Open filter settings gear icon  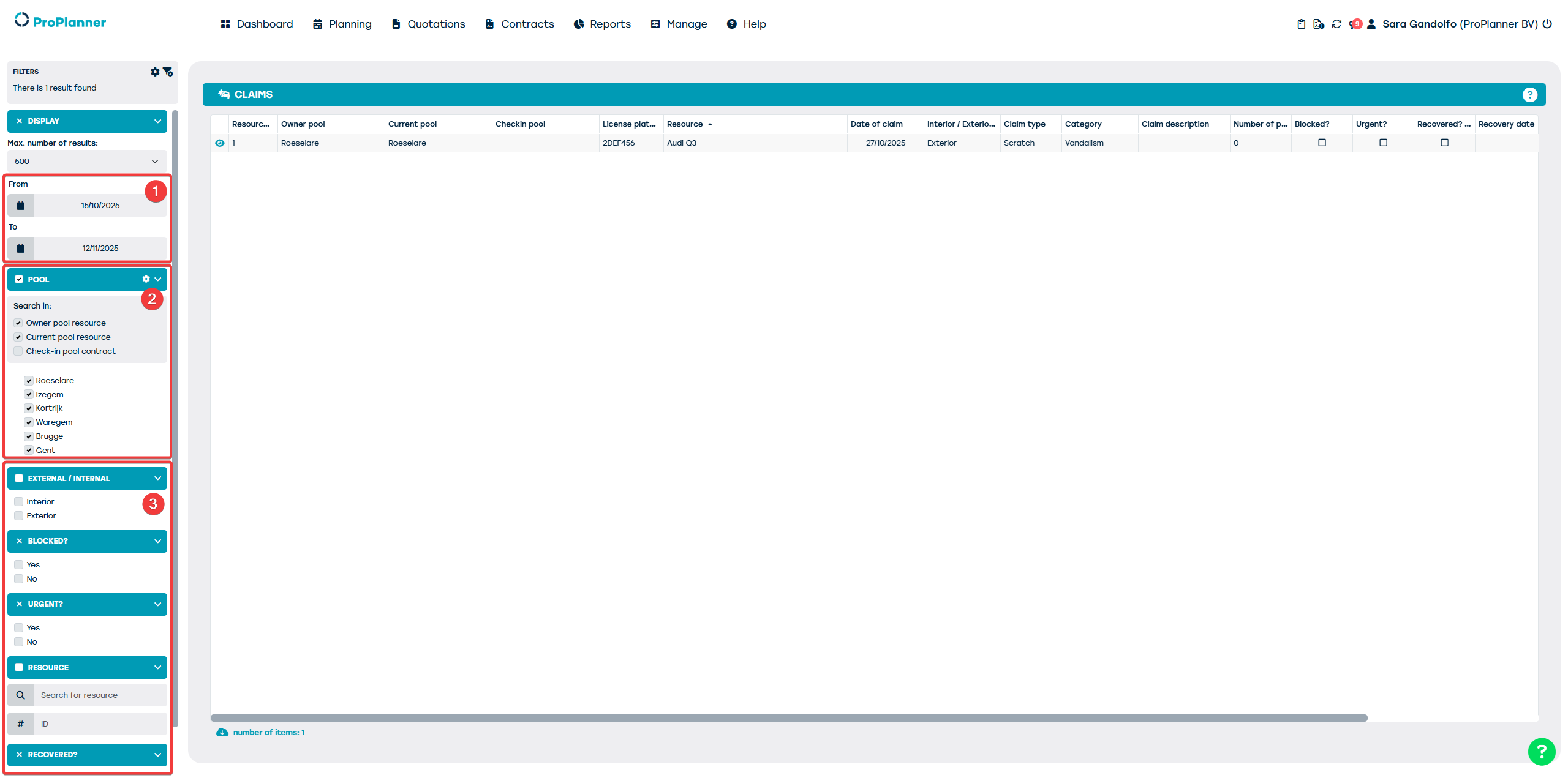click(155, 72)
